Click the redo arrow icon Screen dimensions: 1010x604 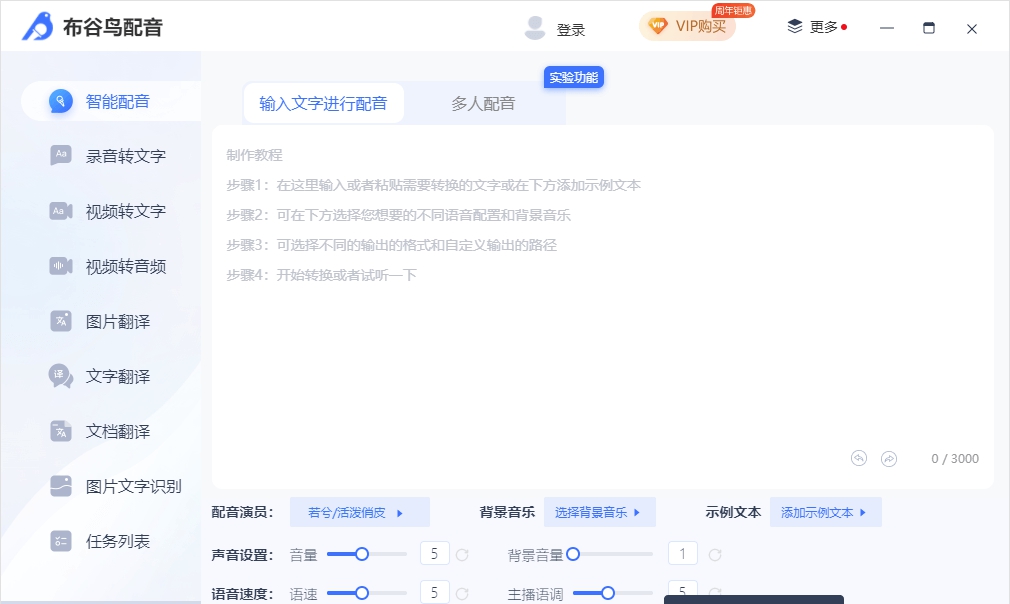889,458
